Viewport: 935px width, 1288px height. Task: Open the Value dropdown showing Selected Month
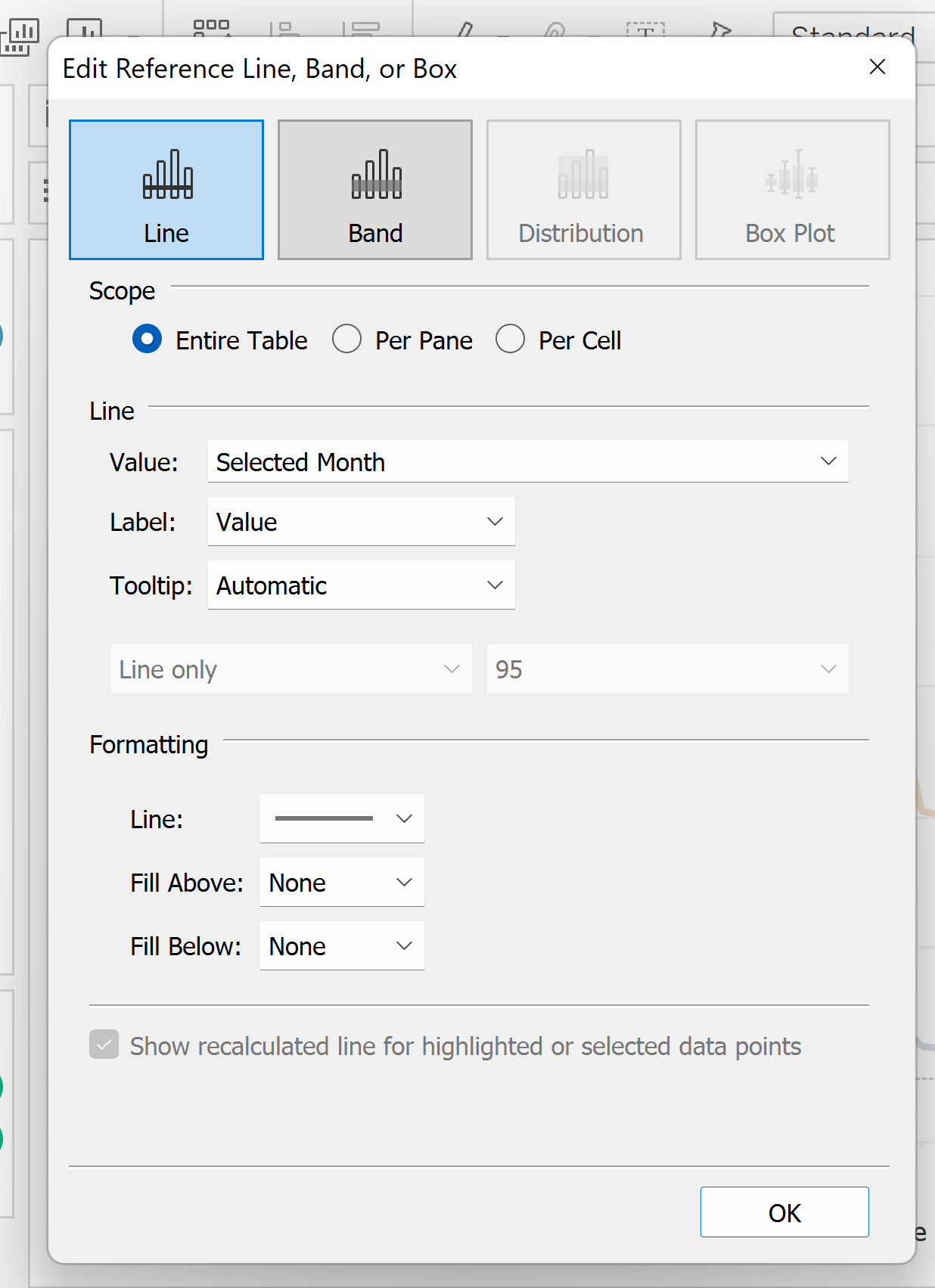527,461
